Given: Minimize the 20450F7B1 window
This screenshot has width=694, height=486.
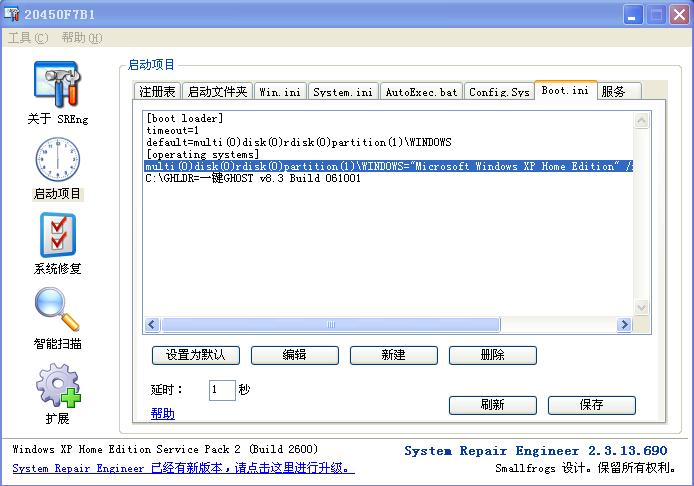Looking at the screenshot, I should [632, 15].
